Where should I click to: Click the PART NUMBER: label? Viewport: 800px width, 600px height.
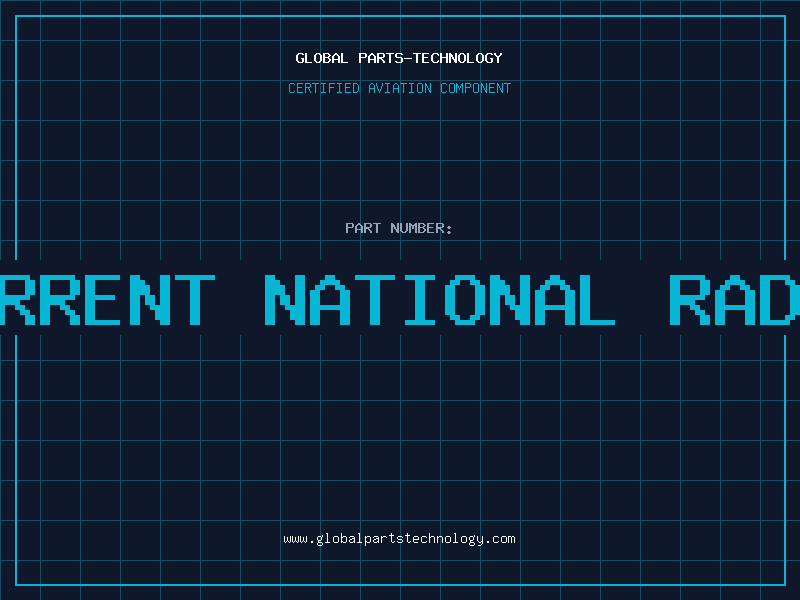pyautogui.click(x=399, y=228)
